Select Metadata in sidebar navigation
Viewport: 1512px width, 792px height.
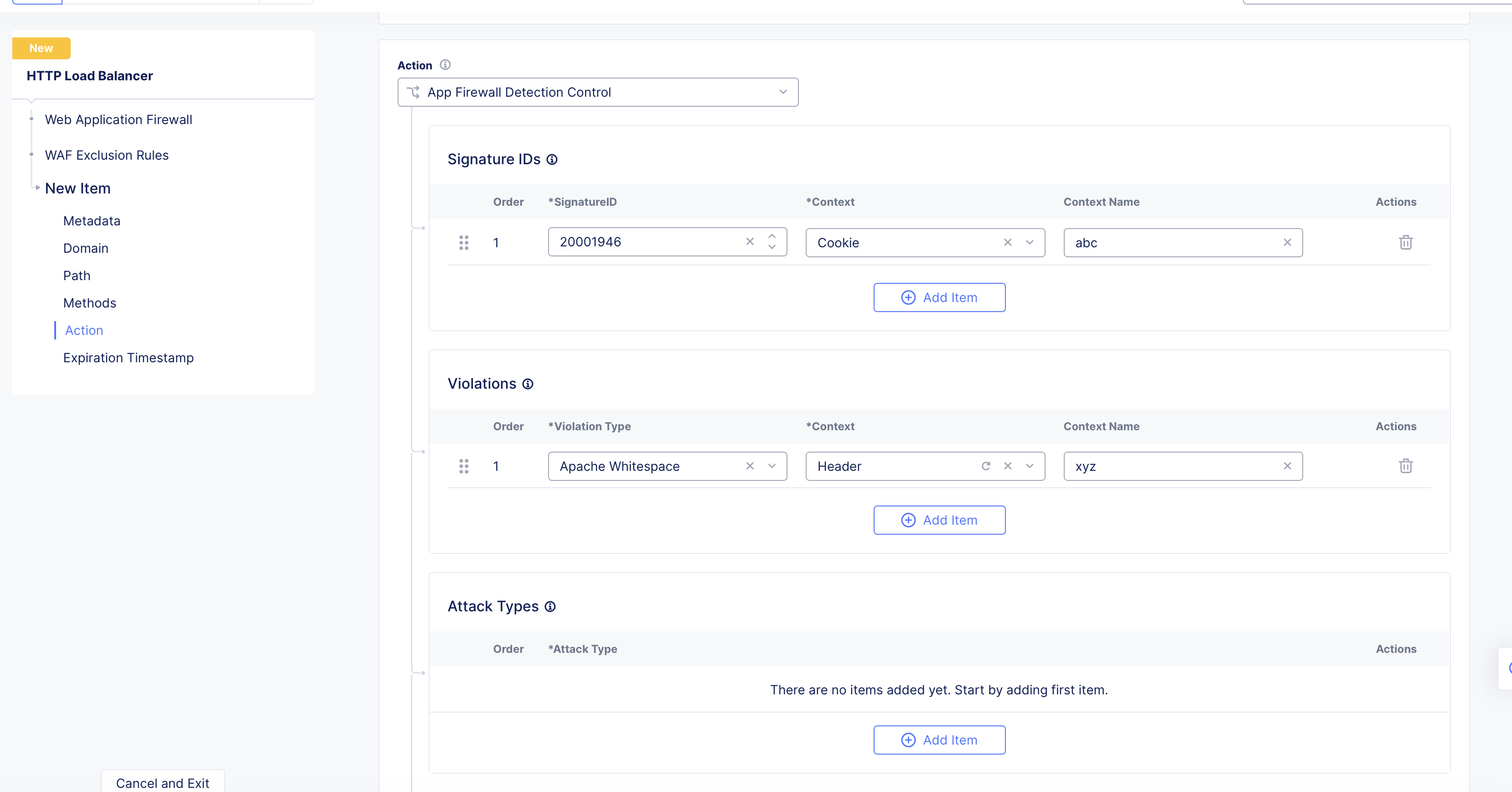point(92,221)
